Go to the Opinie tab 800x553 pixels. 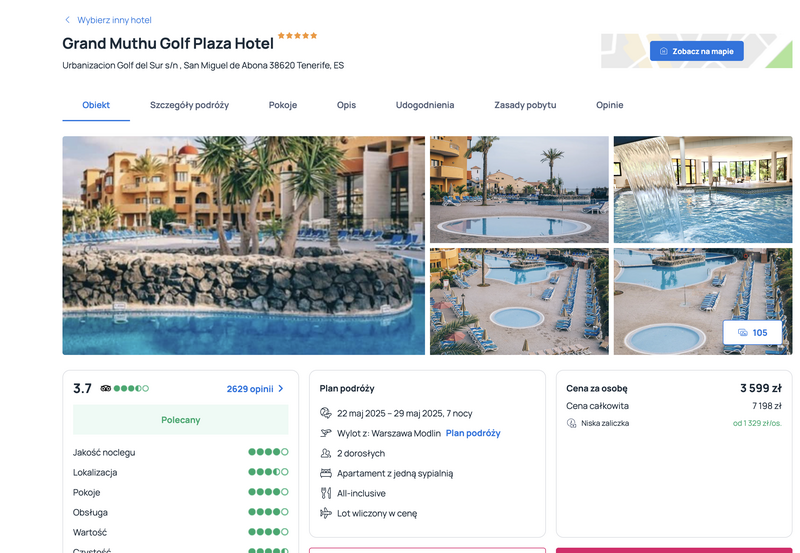tap(610, 105)
